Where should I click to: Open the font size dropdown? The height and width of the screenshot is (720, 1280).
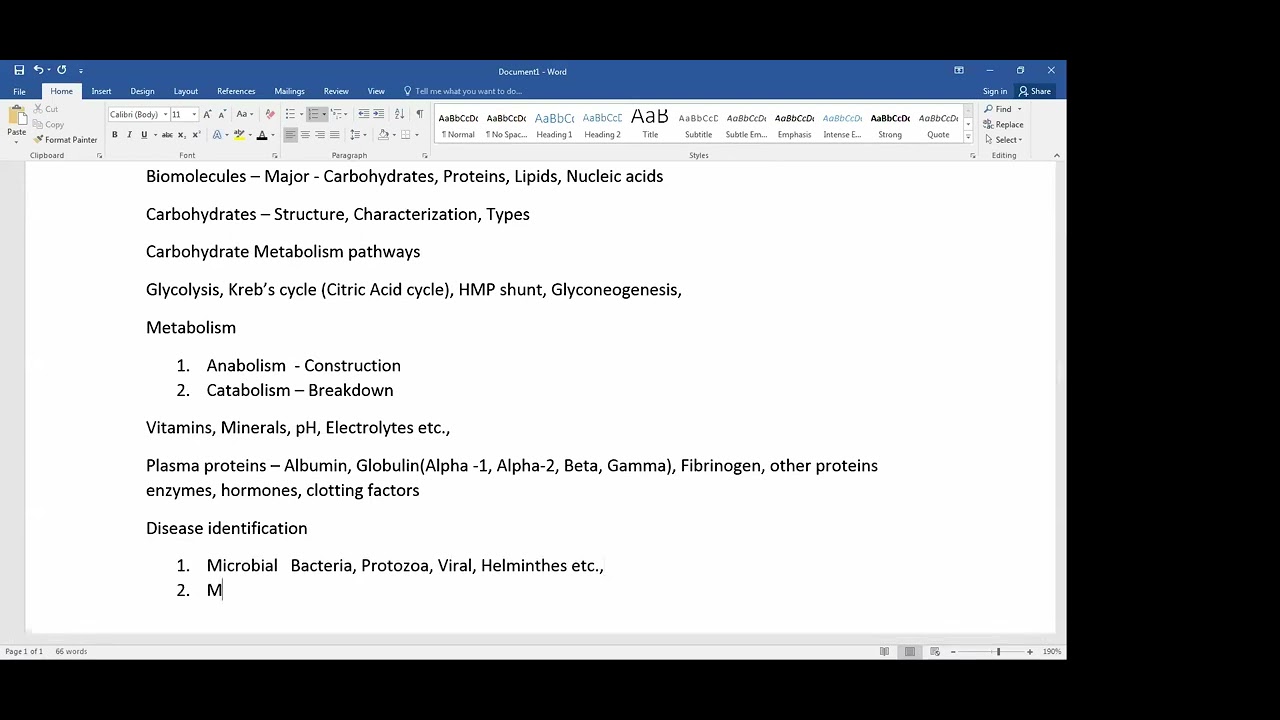(194, 114)
